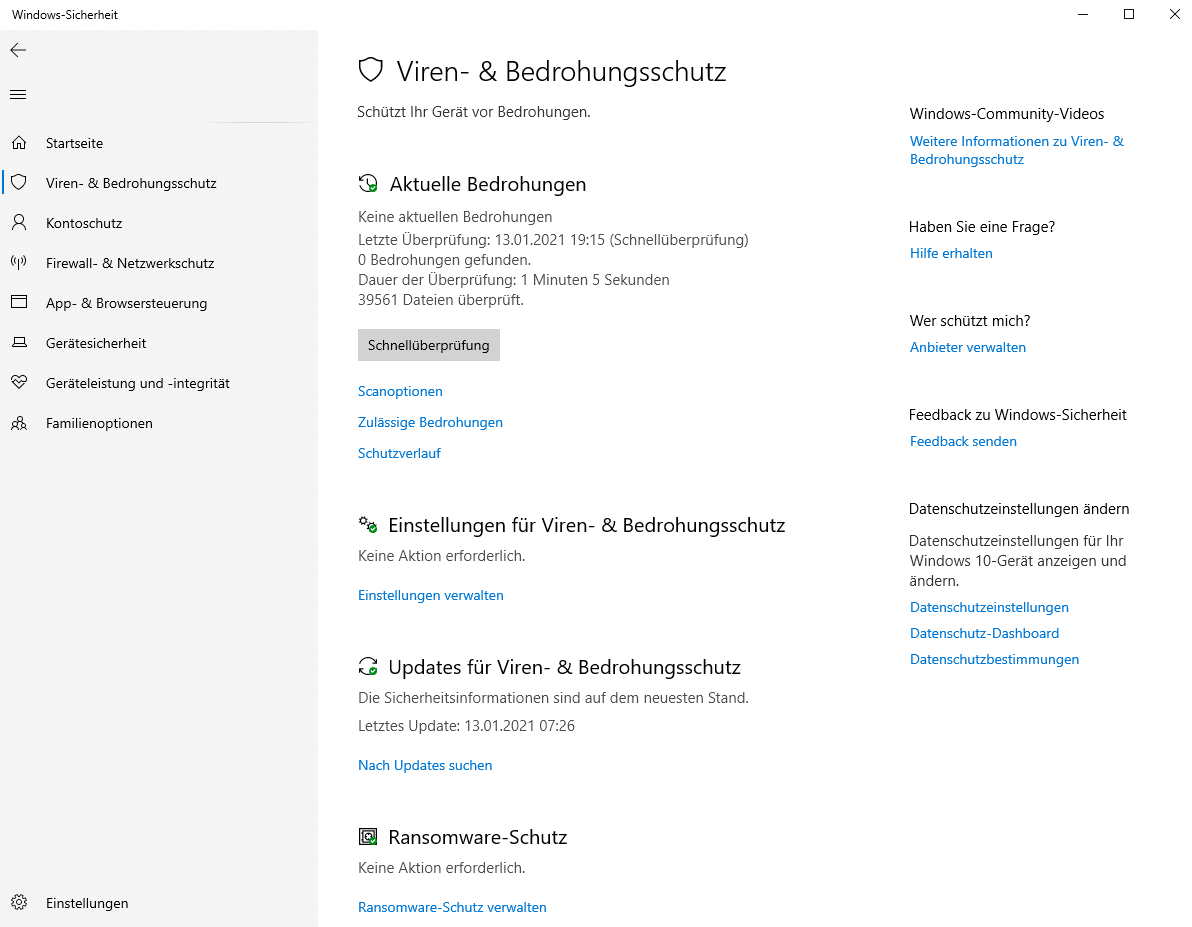Click the Familienoptionen people icon

click(x=19, y=423)
